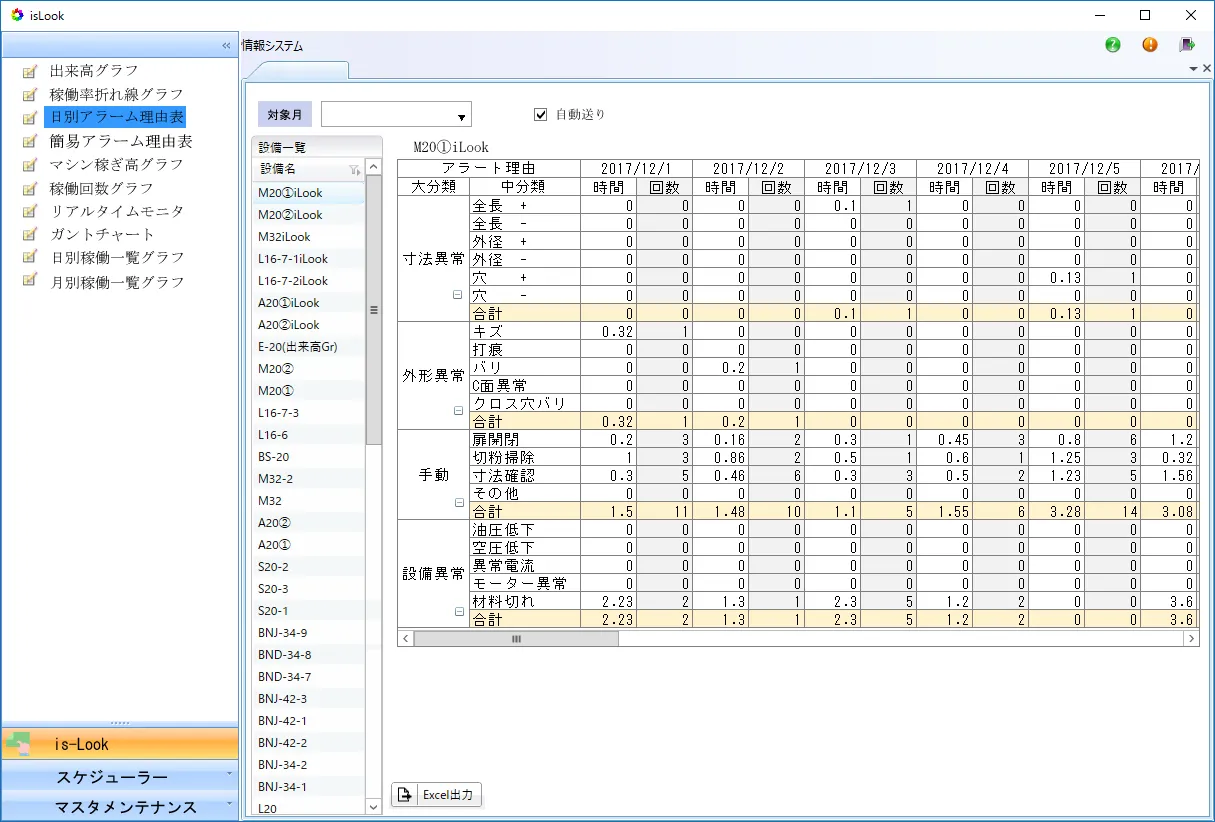This screenshot has height=822, width=1215.
Task: Select BNJ-34-9 in equipment list
Action: (308, 633)
